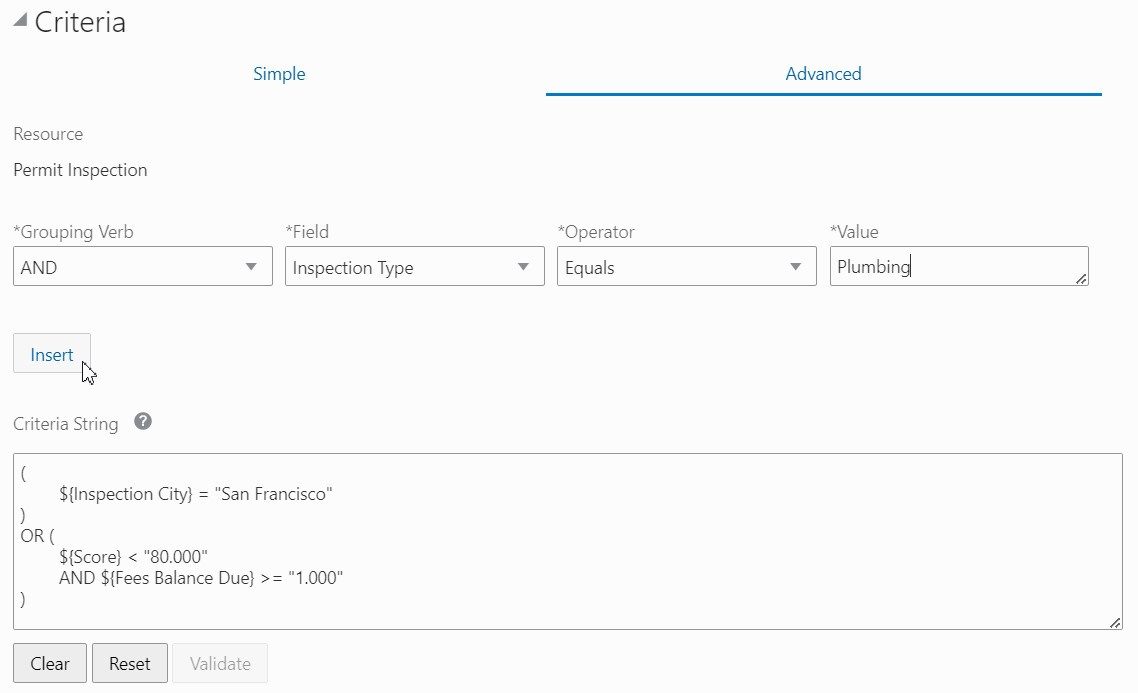
Task: Click the OR line in the criteria string
Action: 37,536
